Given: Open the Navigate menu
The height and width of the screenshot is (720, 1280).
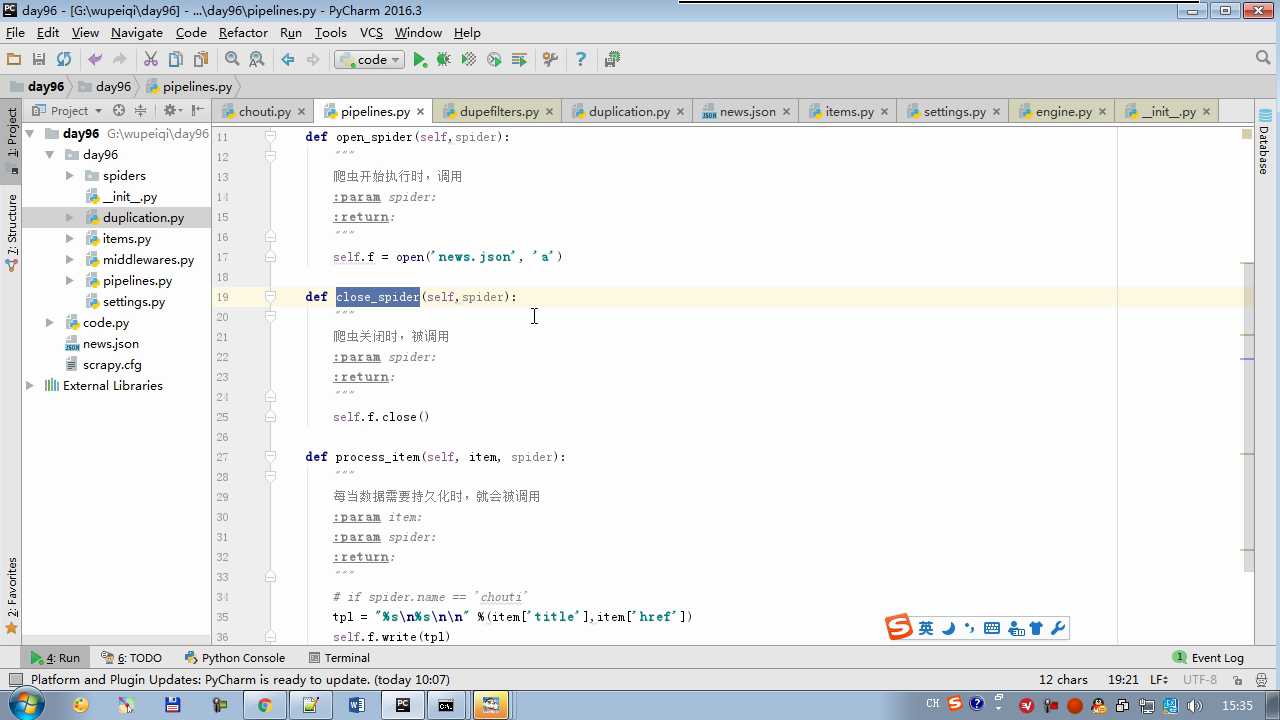Looking at the screenshot, I should (x=137, y=33).
